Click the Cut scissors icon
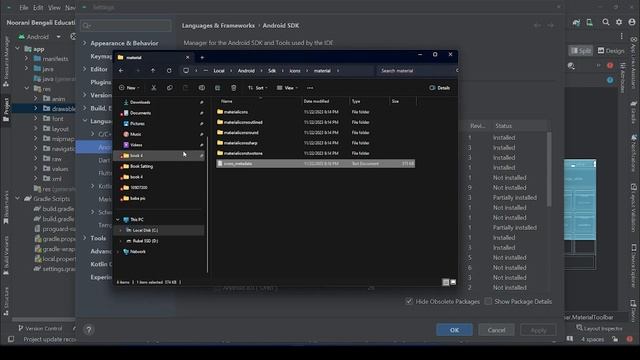The width and height of the screenshot is (640, 360). [x=153, y=88]
